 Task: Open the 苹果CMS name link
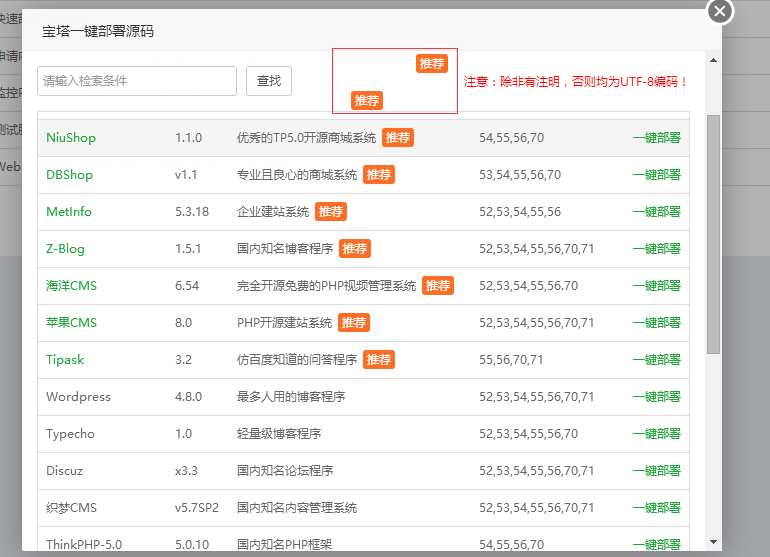(x=71, y=323)
